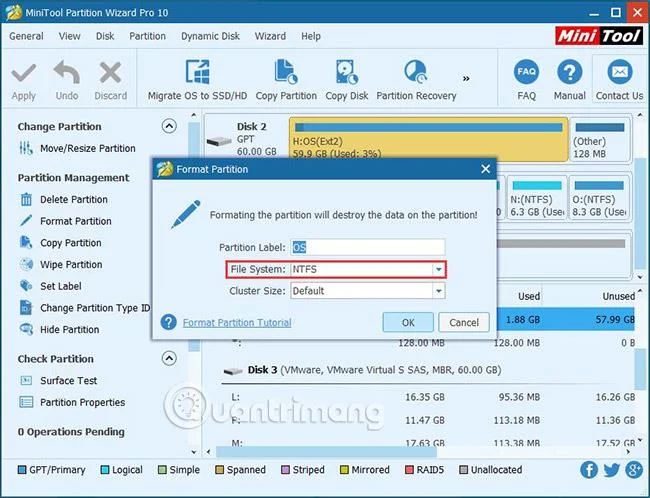Click the Apply checkmark icon
Screen dimensions: 650x498
point(24,73)
